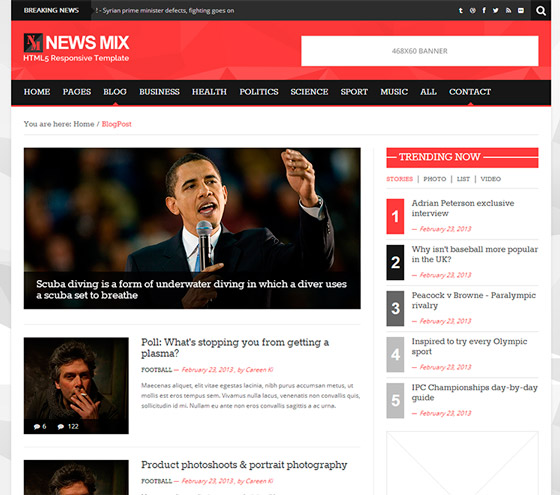
Task: Click the Flickr social icon
Action: [x=521, y=10]
